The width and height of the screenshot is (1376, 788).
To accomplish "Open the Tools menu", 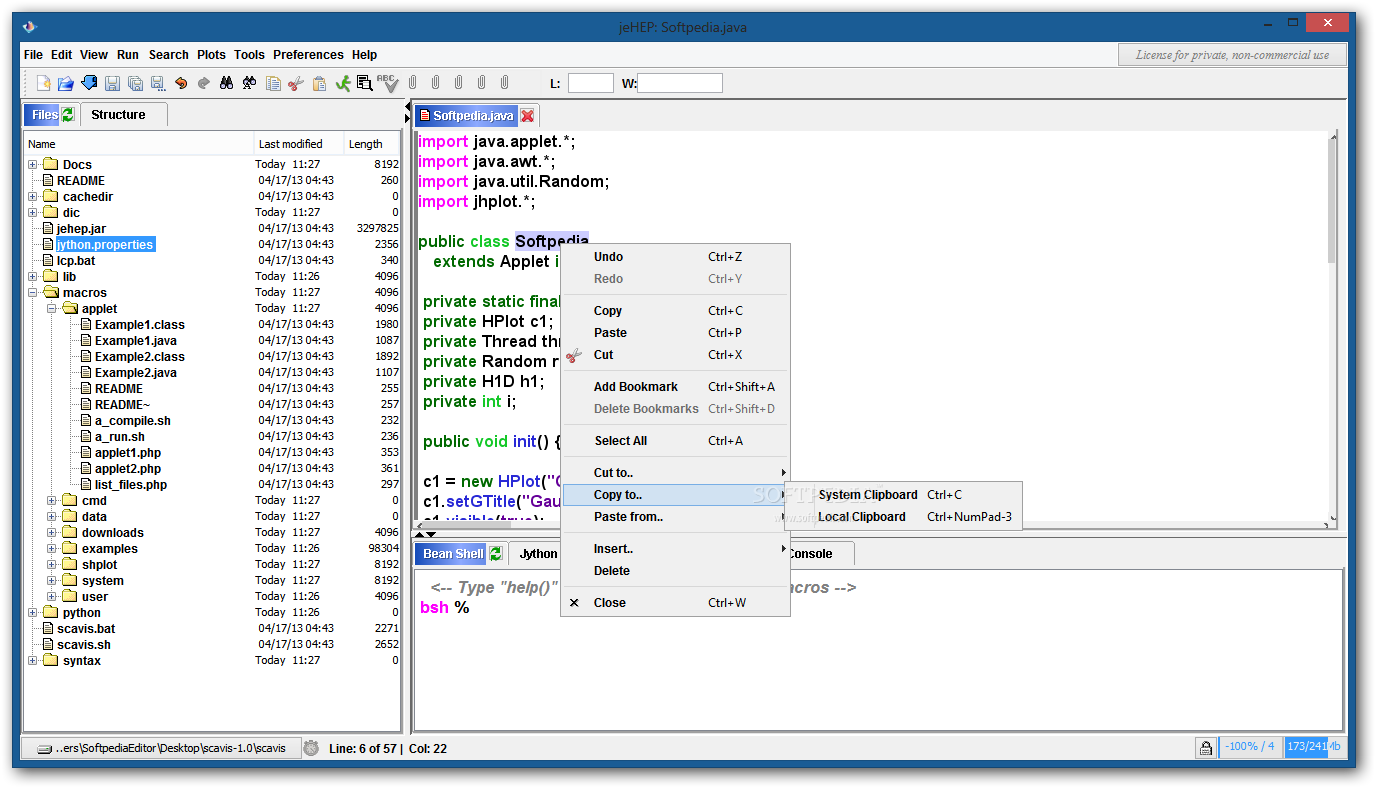I will [x=249, y=55].
